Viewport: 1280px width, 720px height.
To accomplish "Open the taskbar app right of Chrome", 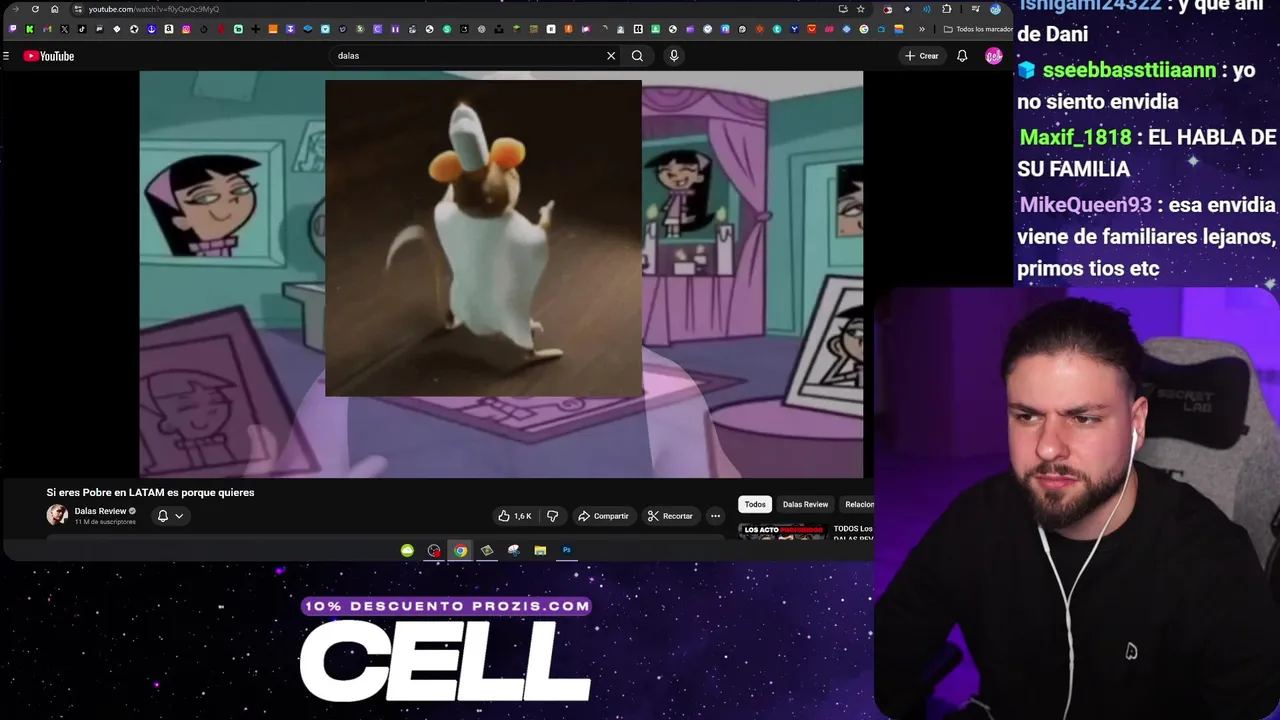I will coord(487,550).
